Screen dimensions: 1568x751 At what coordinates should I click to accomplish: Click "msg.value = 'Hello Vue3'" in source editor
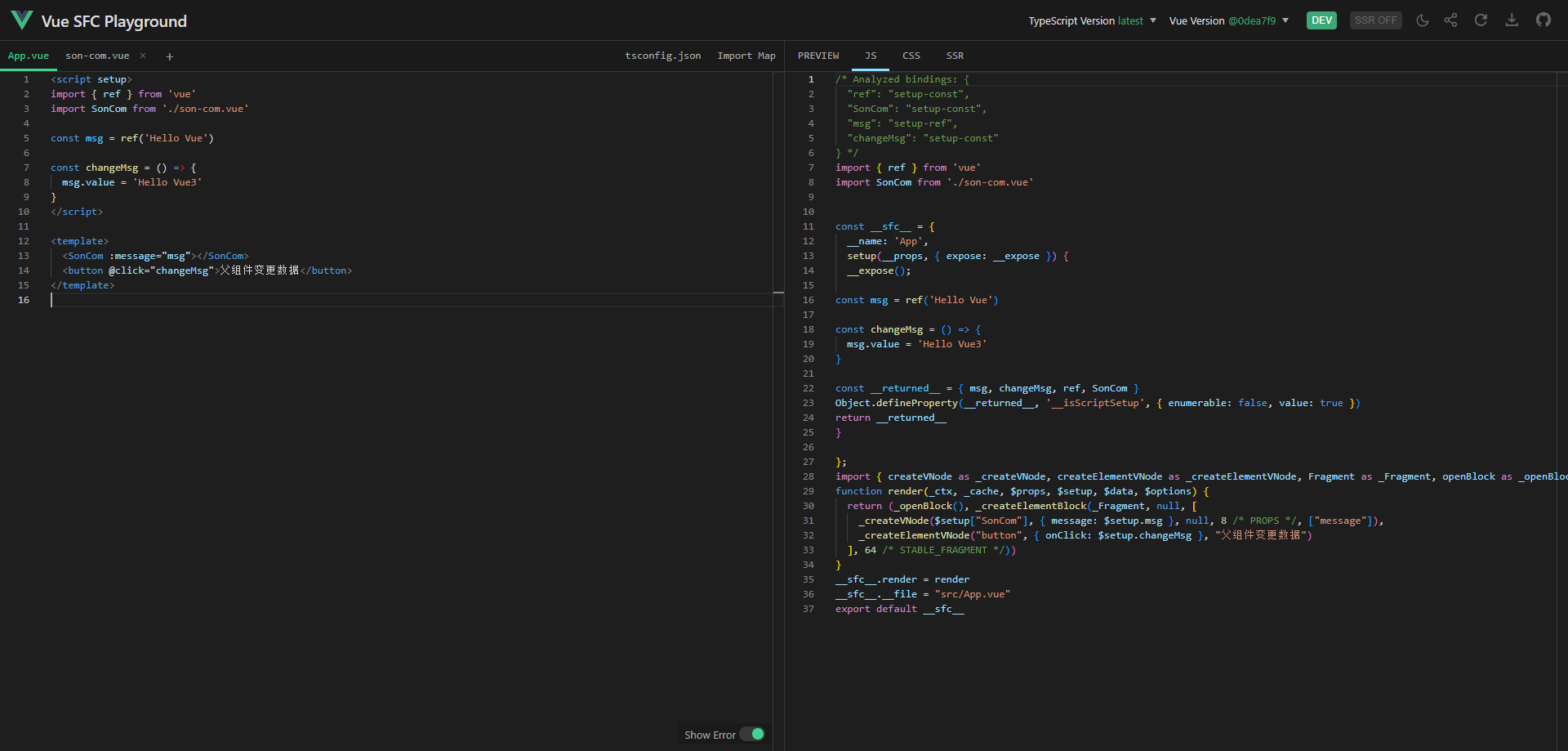(x=131, y=182)
